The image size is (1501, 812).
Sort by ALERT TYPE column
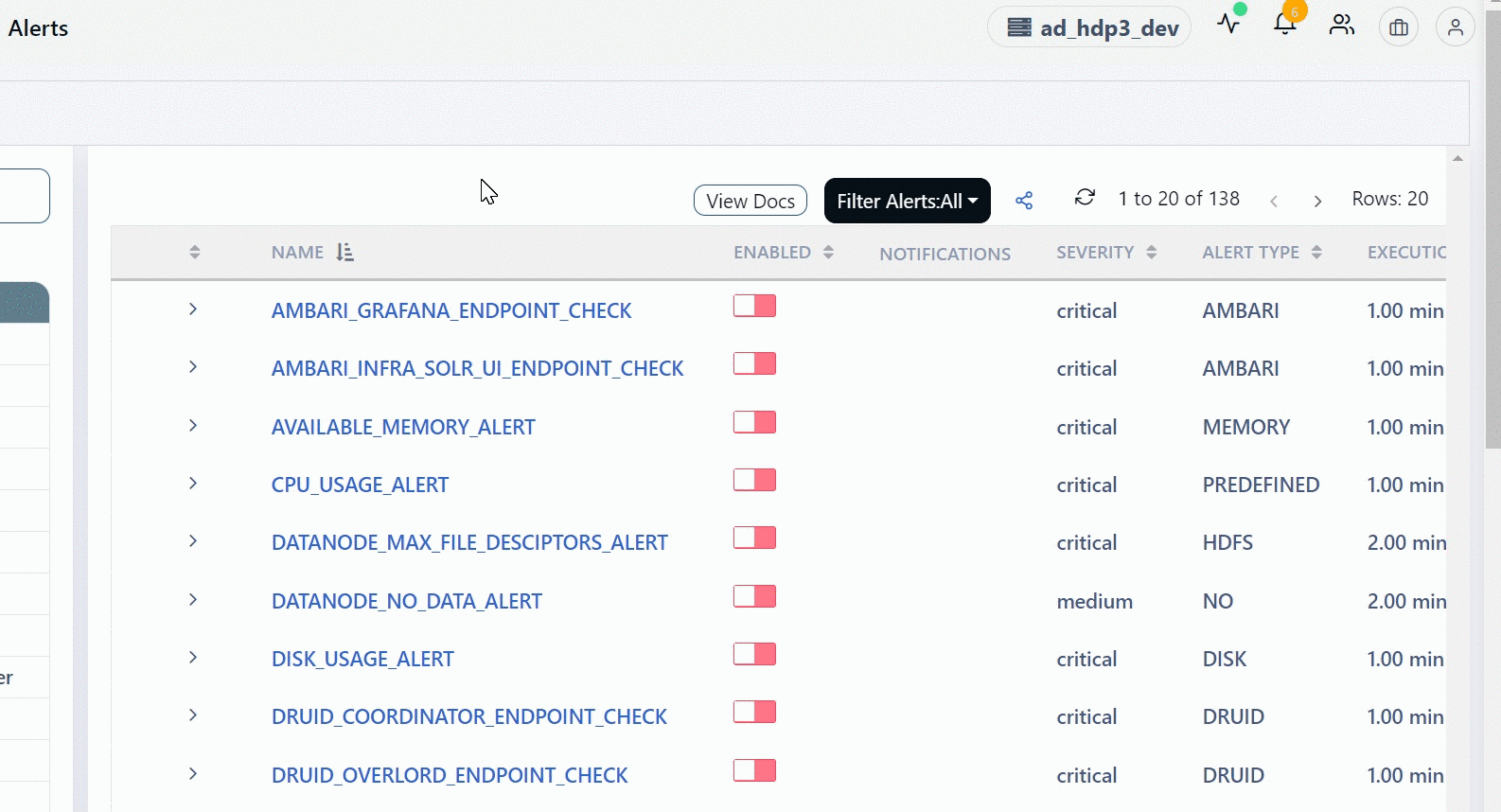tap(1316, 253)
